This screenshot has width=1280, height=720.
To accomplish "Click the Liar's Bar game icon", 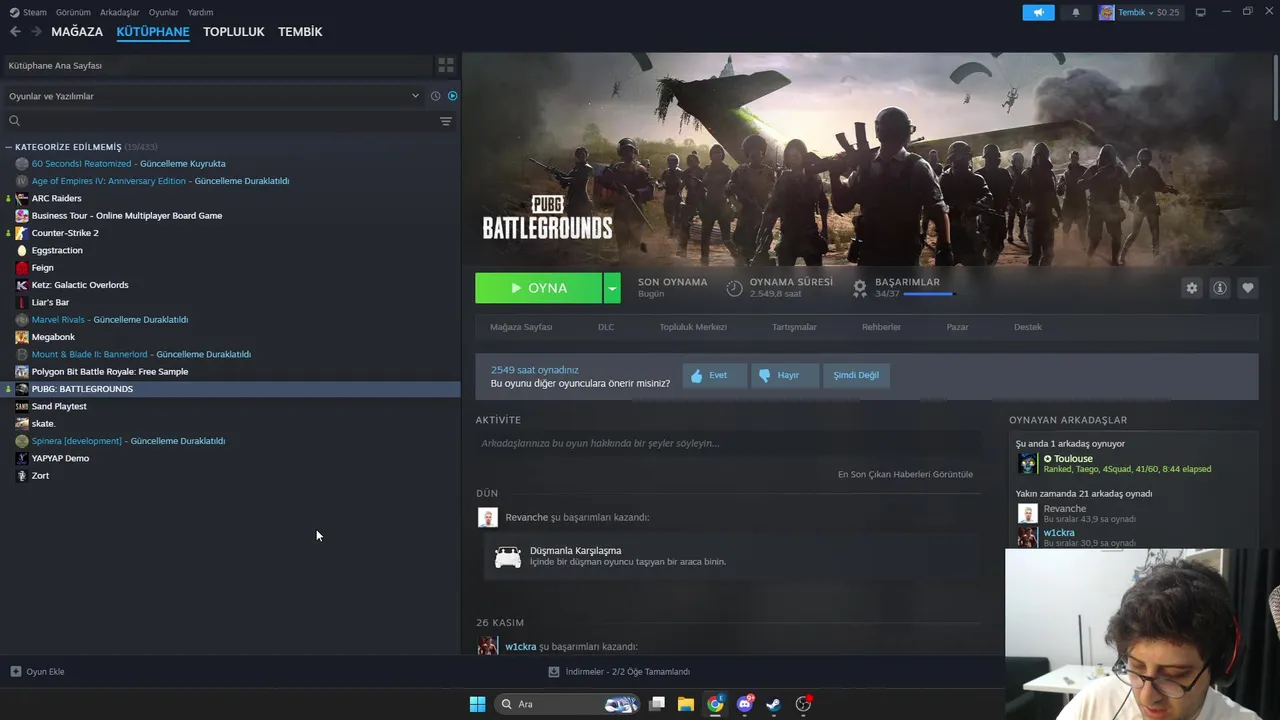I will [22, 302].
